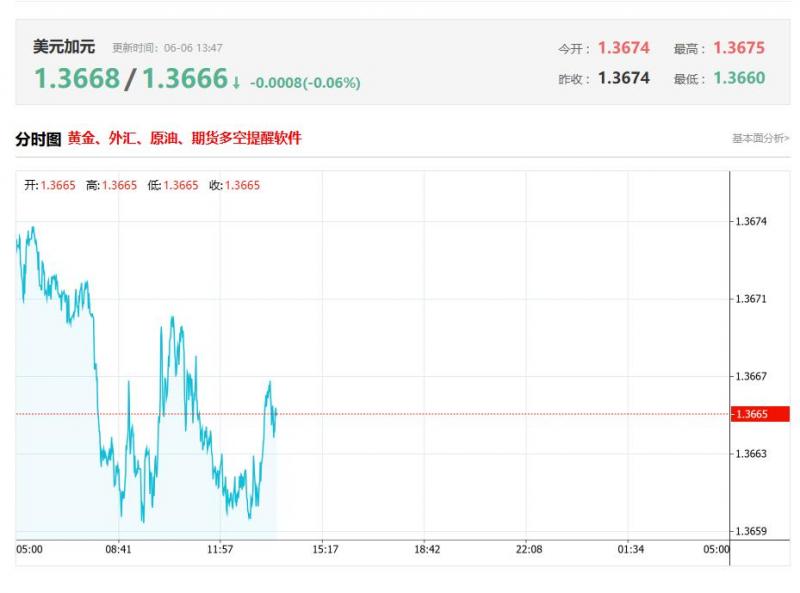800x593 pixels.
Task: Click the 11:57 time axis label
Action: tap(220, 550)
